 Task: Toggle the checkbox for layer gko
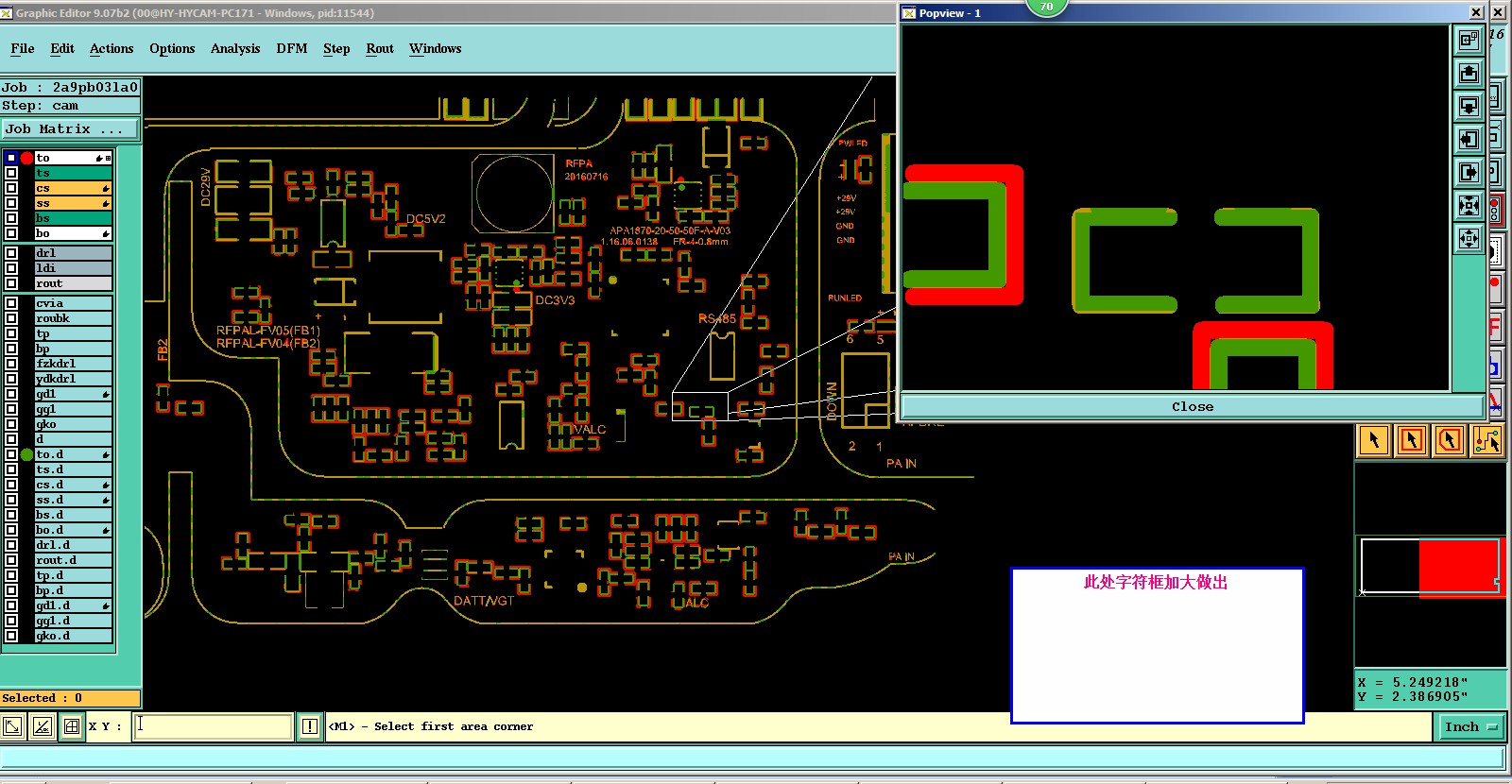(11, 424)
